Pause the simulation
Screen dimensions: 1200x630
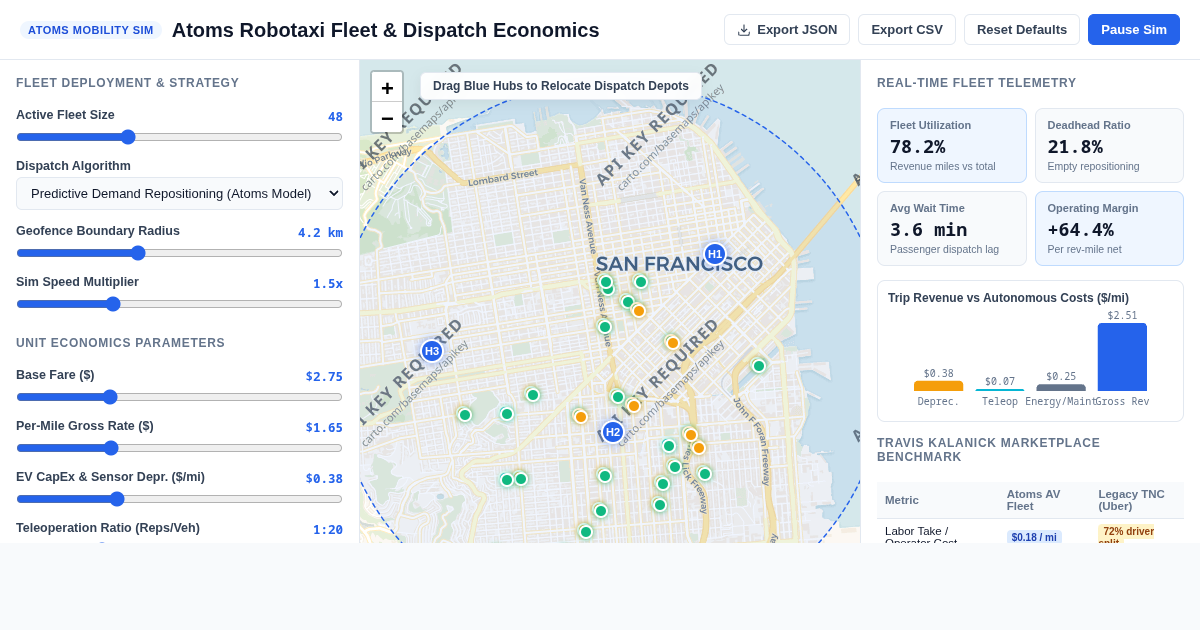1134,30
